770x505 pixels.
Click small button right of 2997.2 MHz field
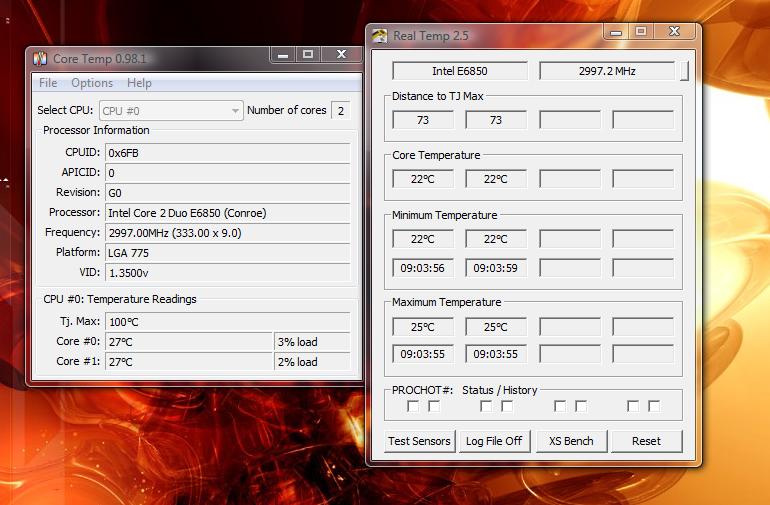click(x=684, y=71)
